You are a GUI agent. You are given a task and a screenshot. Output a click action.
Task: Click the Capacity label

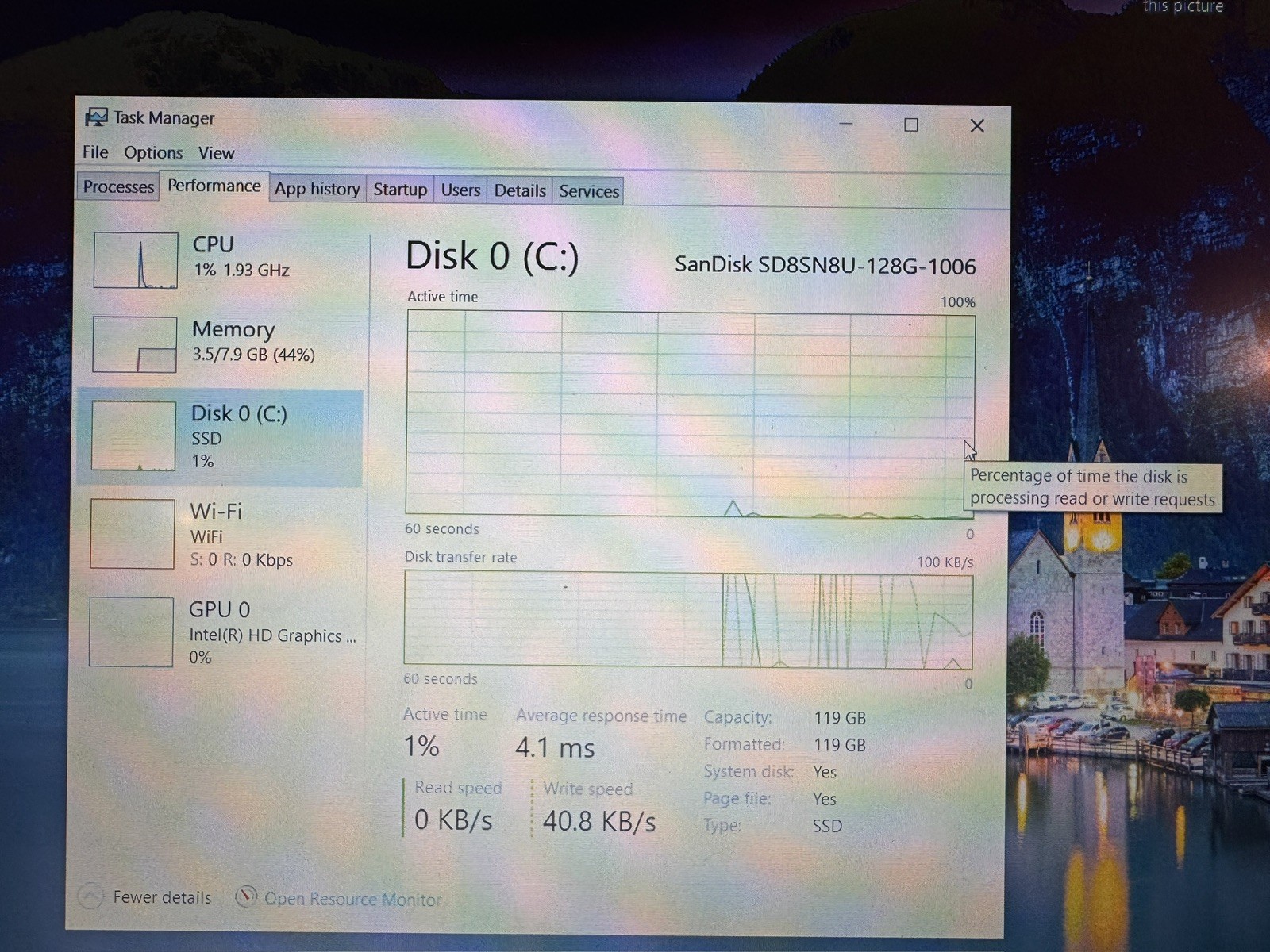point(737,717)
